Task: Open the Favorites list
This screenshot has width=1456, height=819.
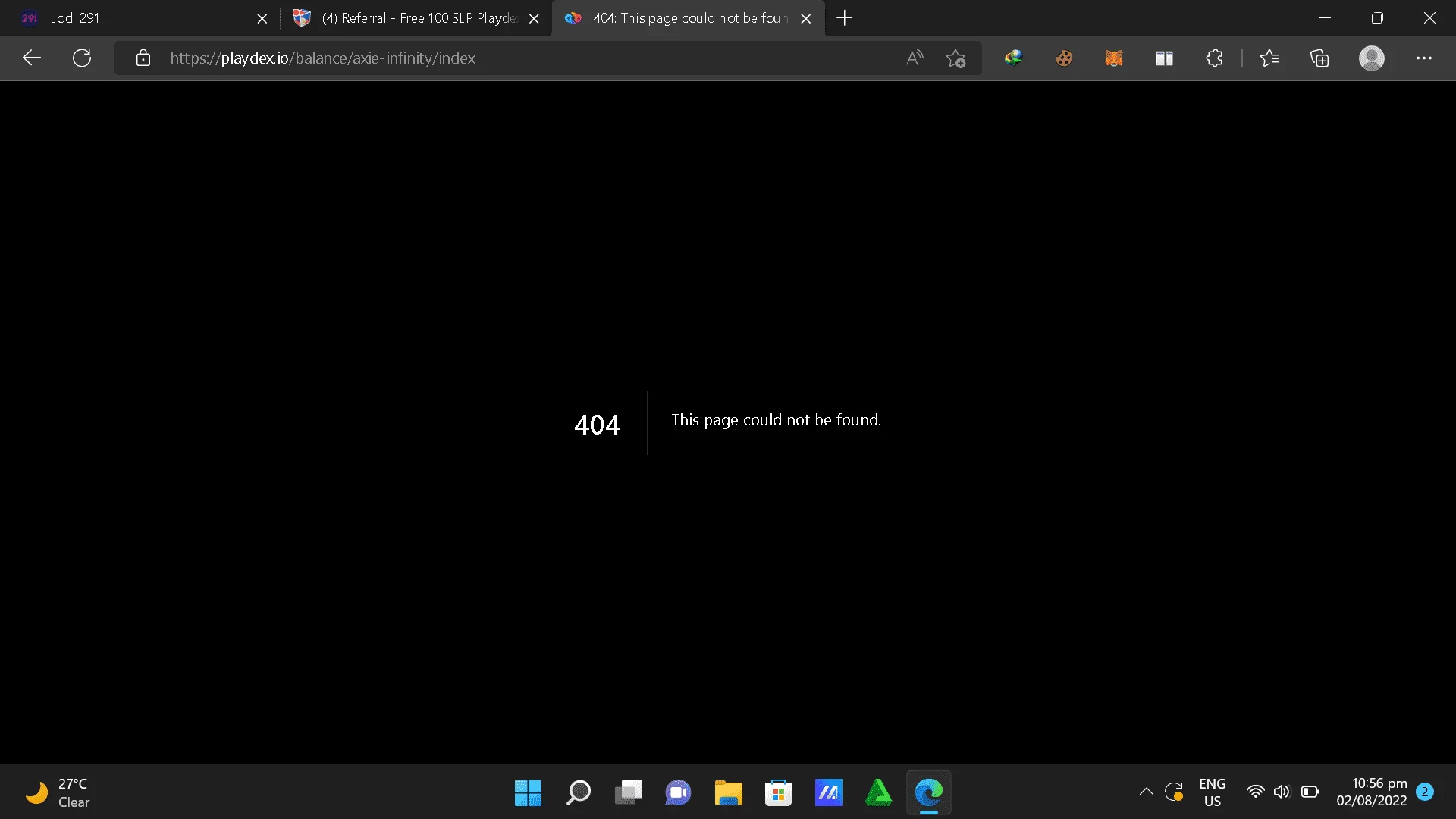Action: (1269, 58)
